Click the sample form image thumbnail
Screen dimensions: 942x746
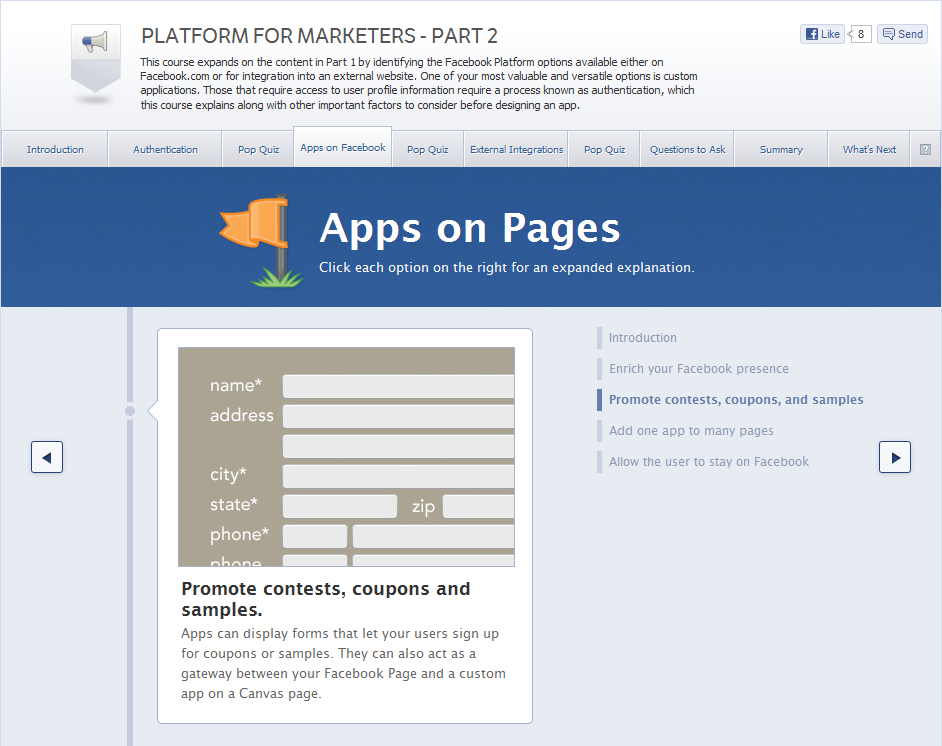point(347,456)
